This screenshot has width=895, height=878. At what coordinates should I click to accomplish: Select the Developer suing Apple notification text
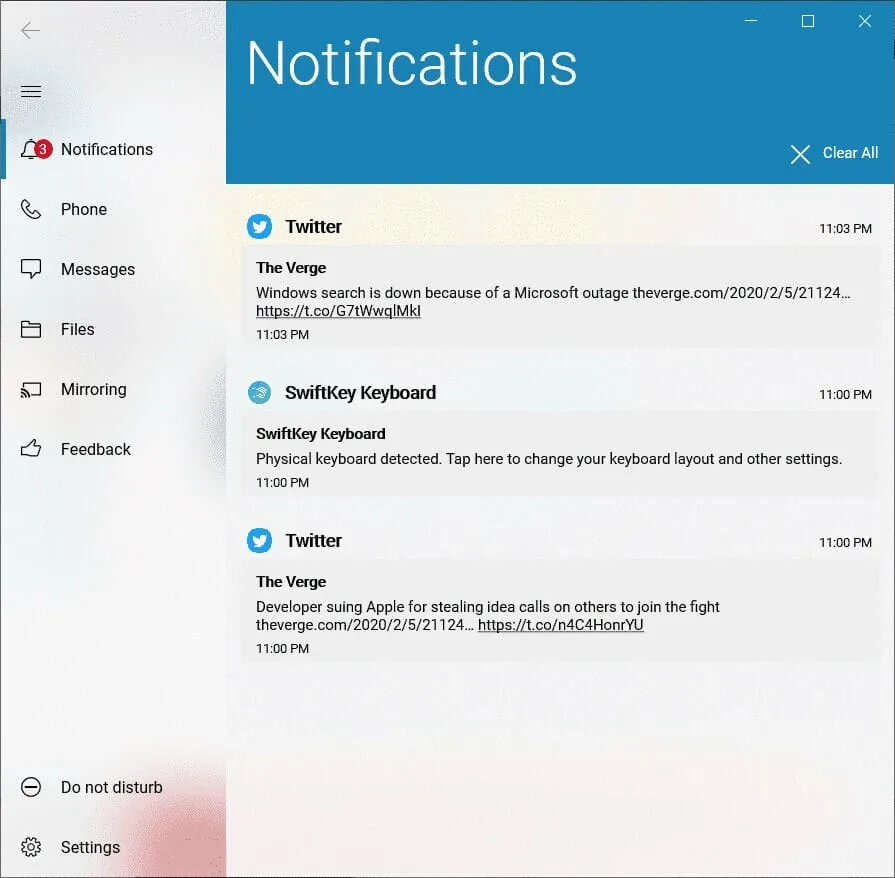pyautogui.click(x=487, y=615)
